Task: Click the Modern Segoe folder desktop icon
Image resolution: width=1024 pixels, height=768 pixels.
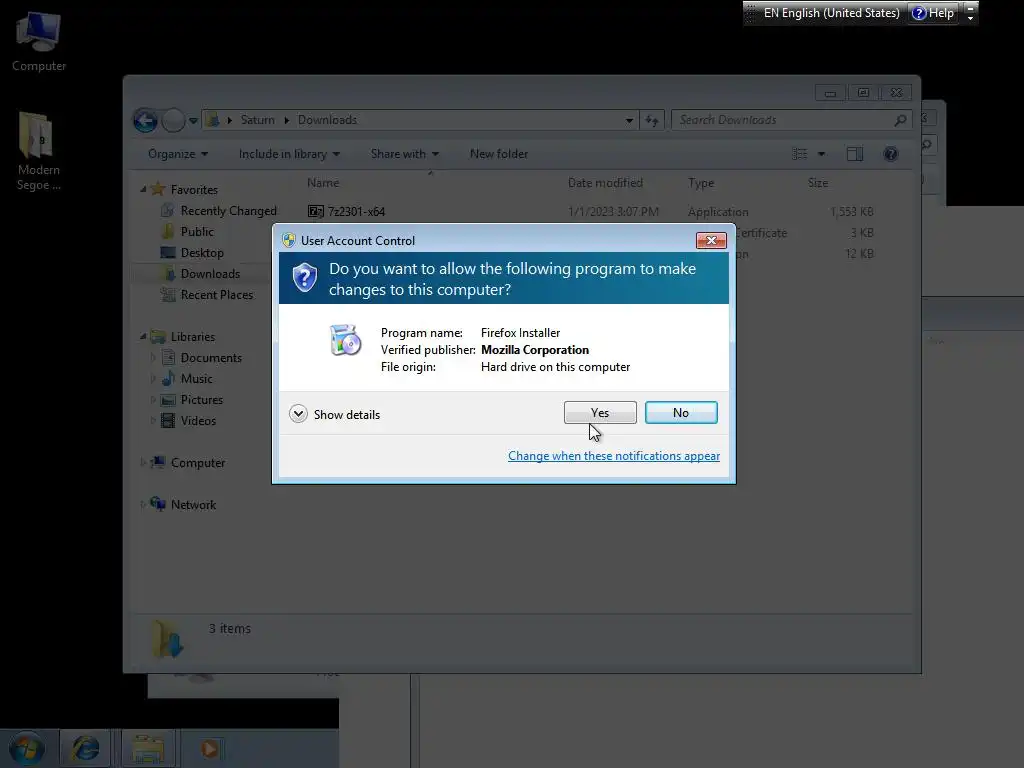Action: [38, 150]
